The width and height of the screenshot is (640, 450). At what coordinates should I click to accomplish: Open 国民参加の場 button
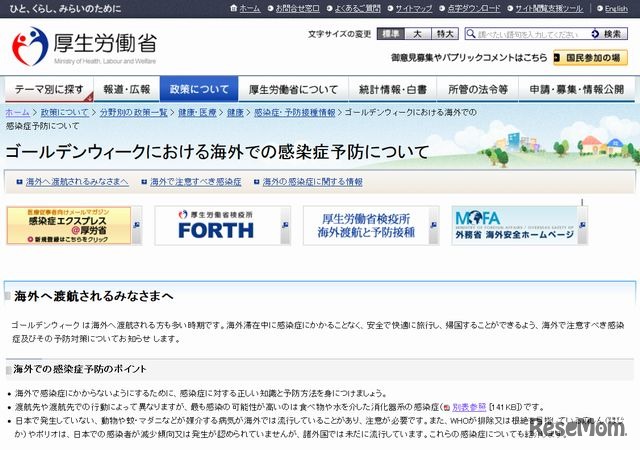590,58
